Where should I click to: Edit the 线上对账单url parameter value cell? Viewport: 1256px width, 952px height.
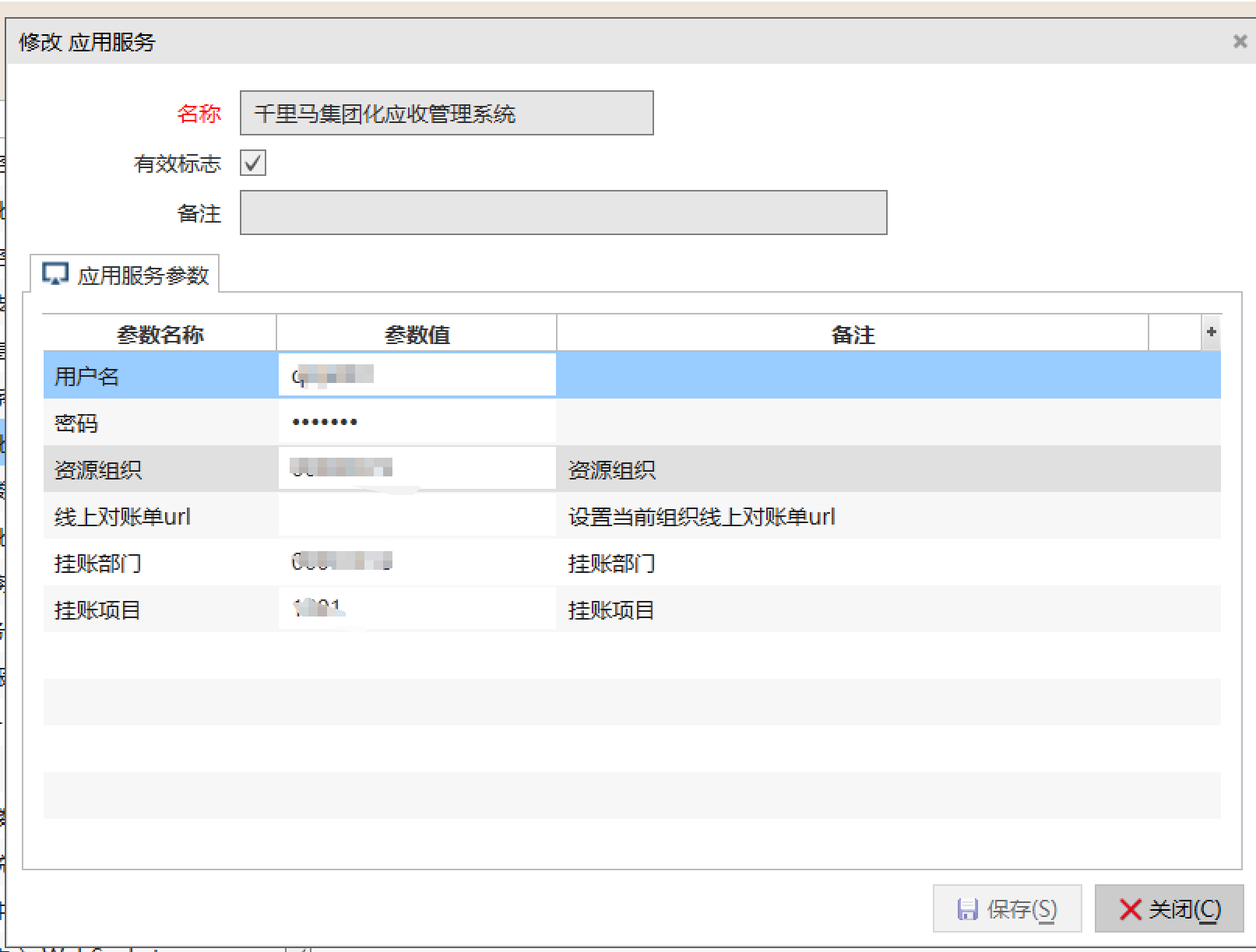417,516
